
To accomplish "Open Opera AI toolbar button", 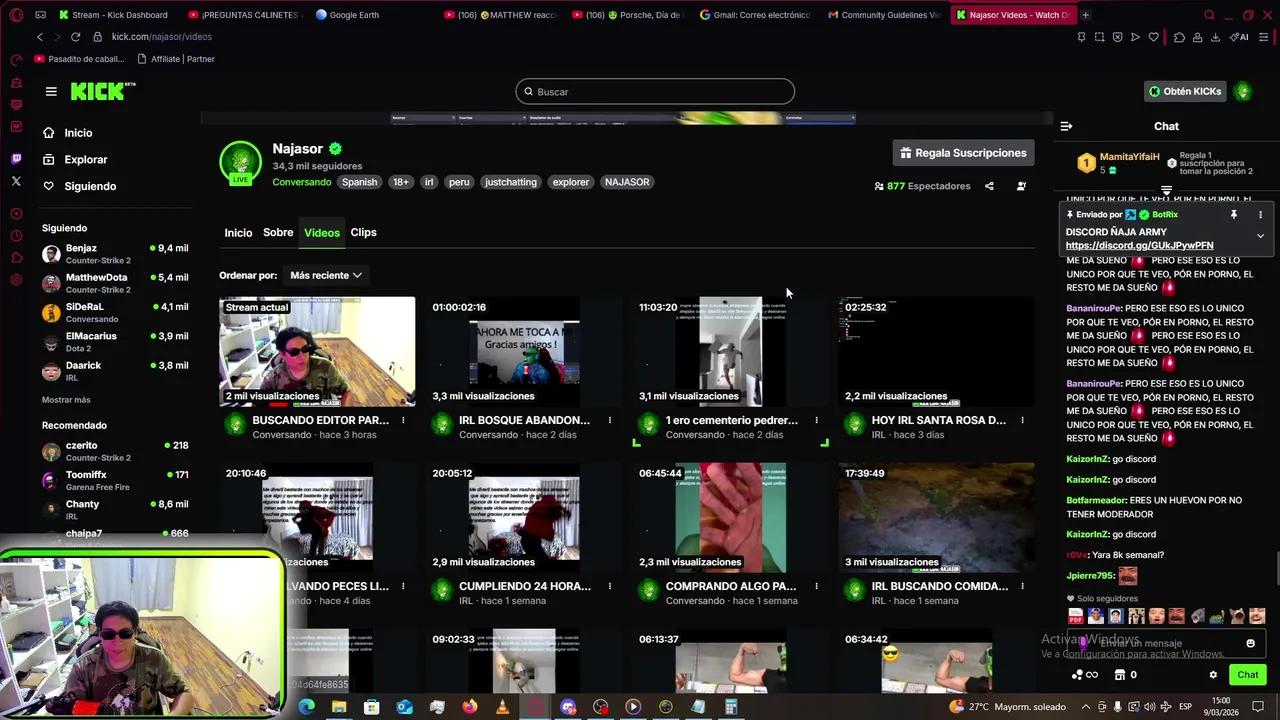I will click(x=1241, y=37).
